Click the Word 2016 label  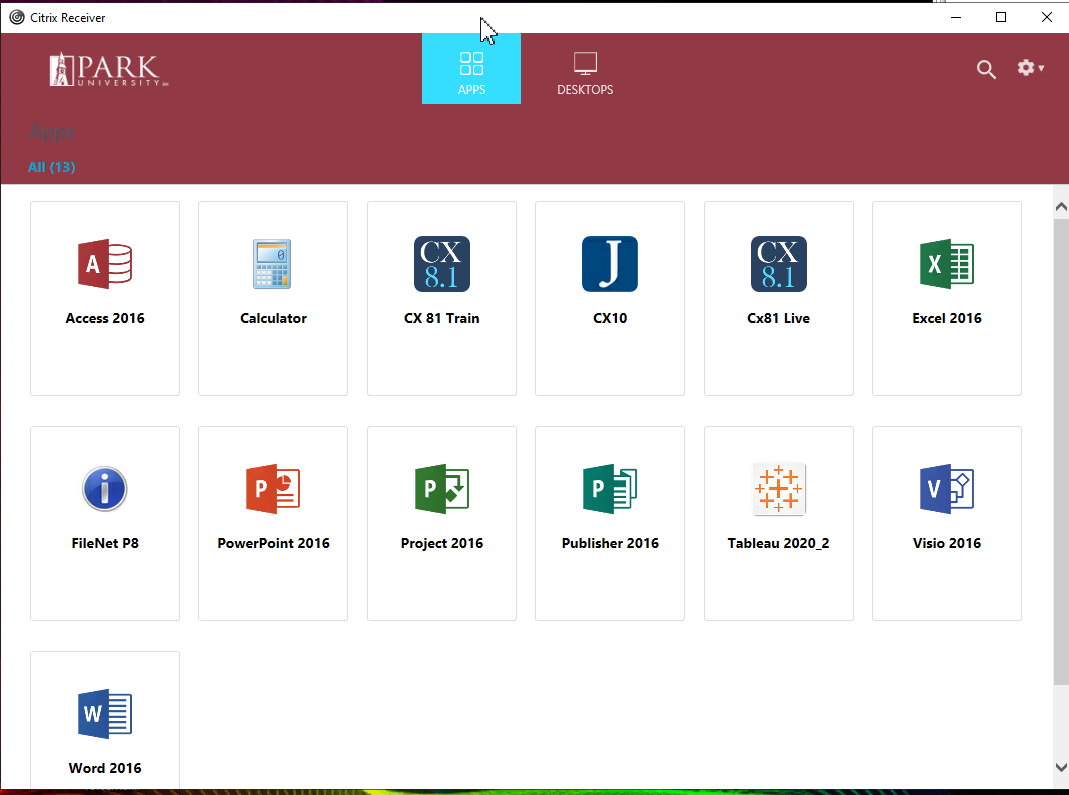pyautogui.click(x=105, y=768)
